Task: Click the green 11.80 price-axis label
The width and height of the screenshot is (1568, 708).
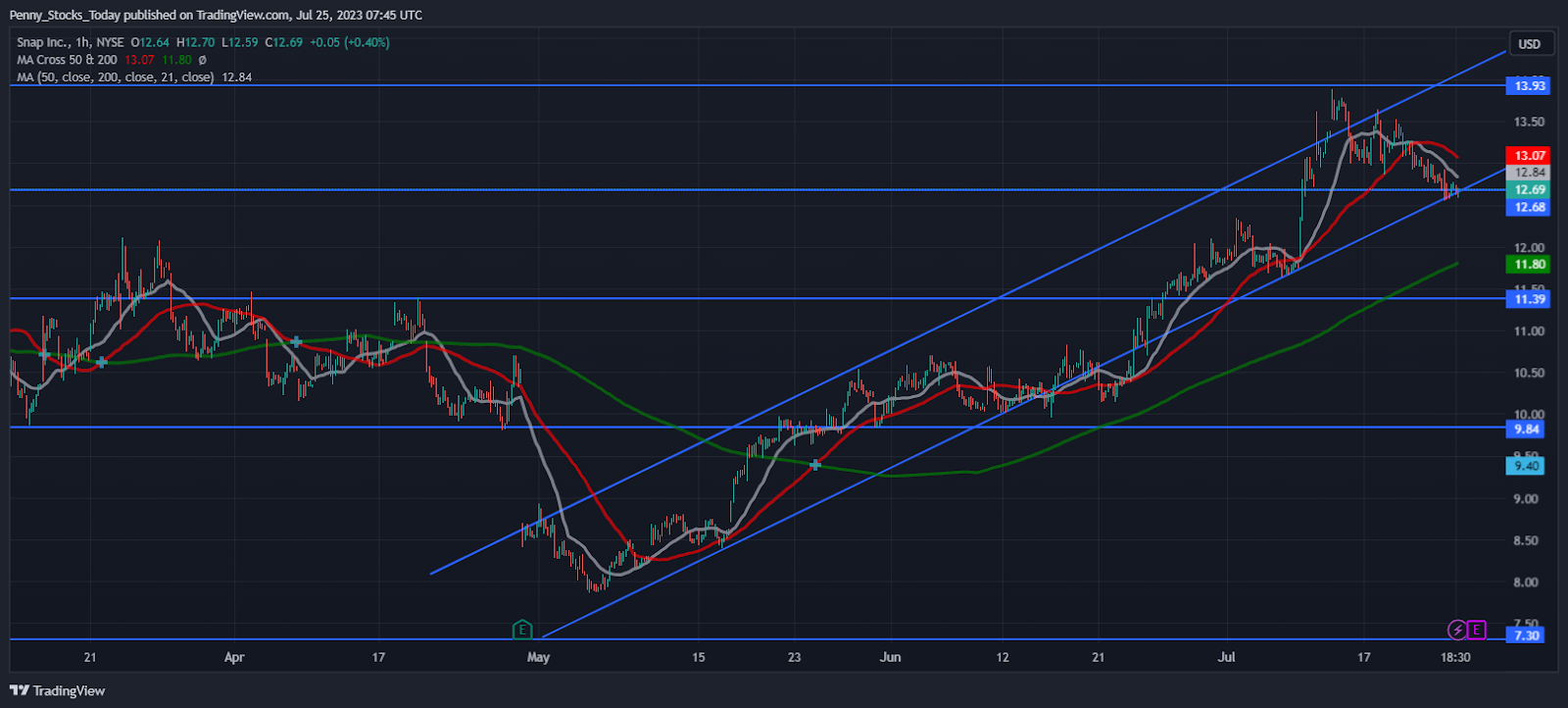Action: [x=1530, y=265]
